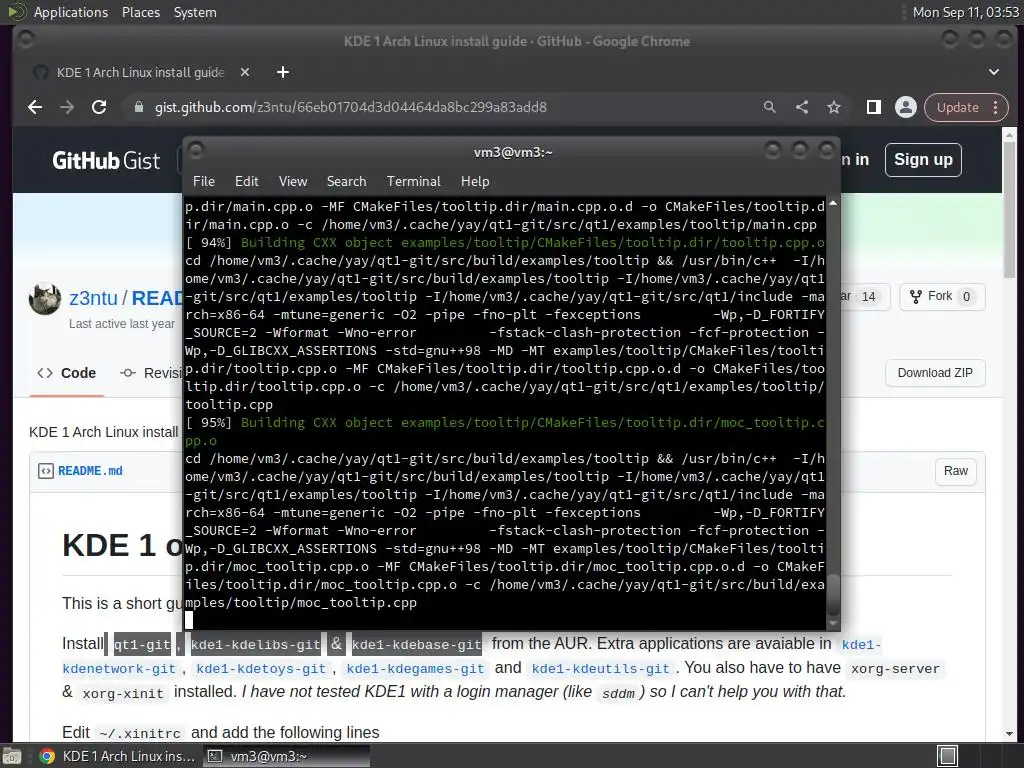Reload the gist page
The height and width of the screenshot is (768, 1024).
pos(99,107)
